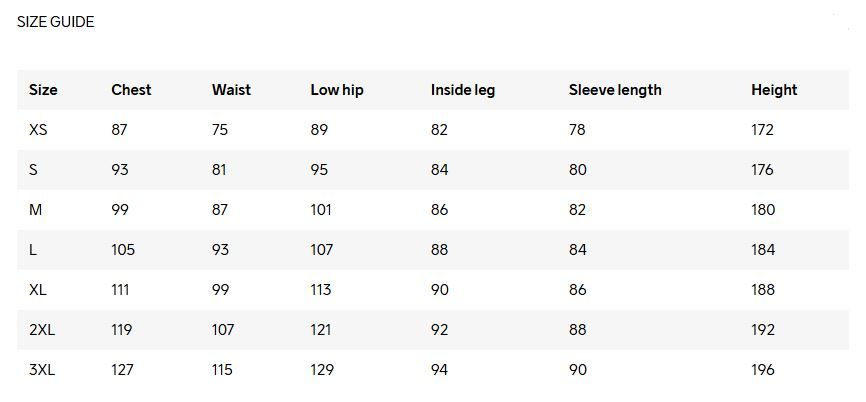This screenshot has height=402, width=866.
Task: Select the Height column header
Action: 774,90
